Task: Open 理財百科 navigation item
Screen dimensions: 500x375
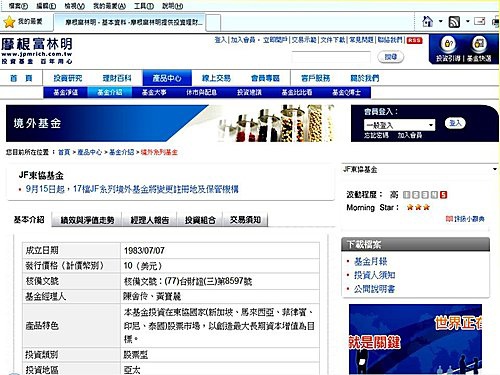Action: click(x=117, y=78)
